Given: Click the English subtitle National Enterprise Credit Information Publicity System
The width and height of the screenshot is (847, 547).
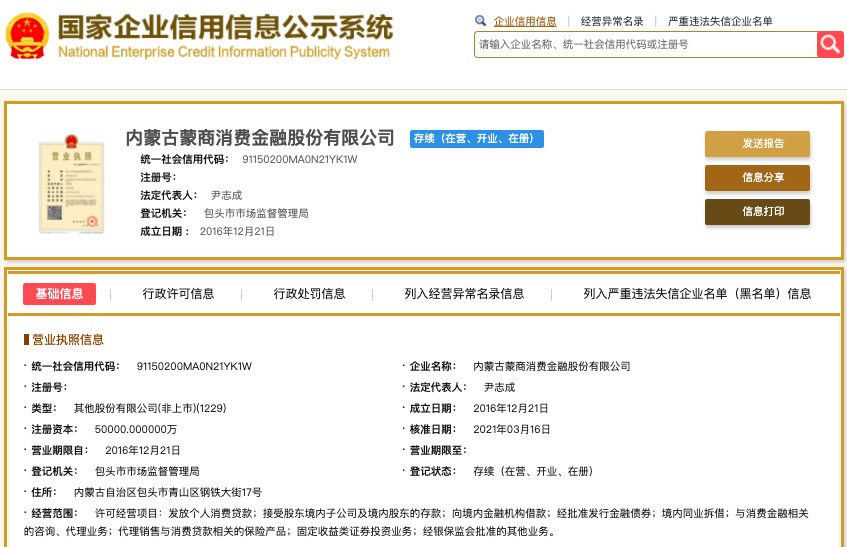Looking at the screenshot, I should [224, 52].
